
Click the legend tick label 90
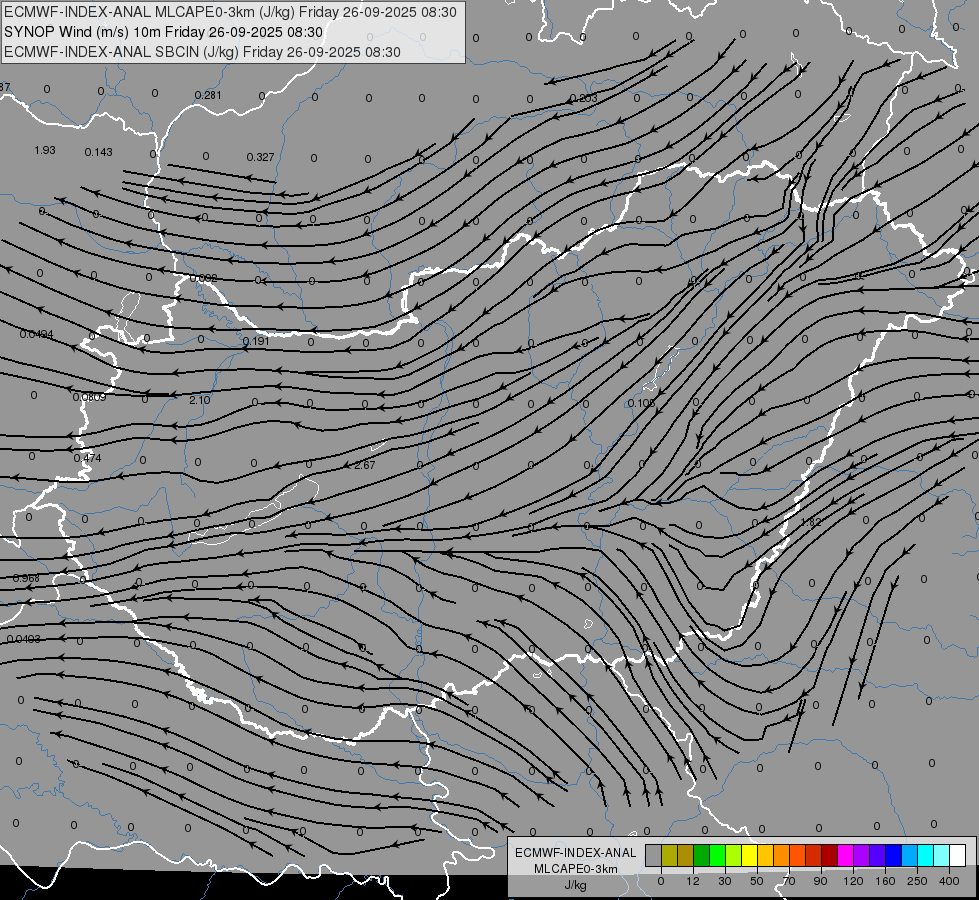coord(820,881)
